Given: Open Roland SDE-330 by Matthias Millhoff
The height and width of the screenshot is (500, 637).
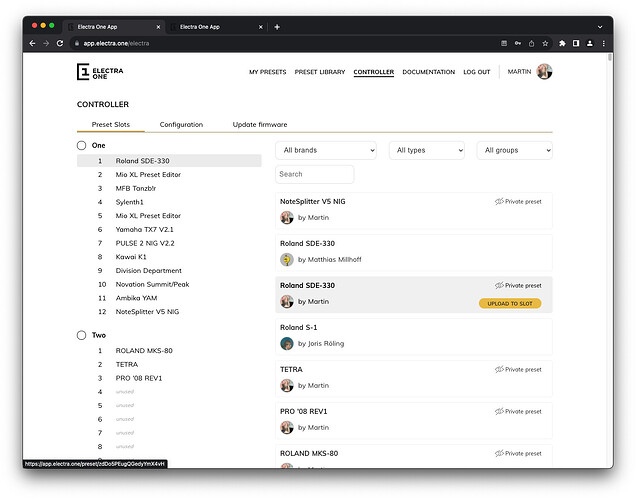Looking at the screenshot, I should coord(414,253).
